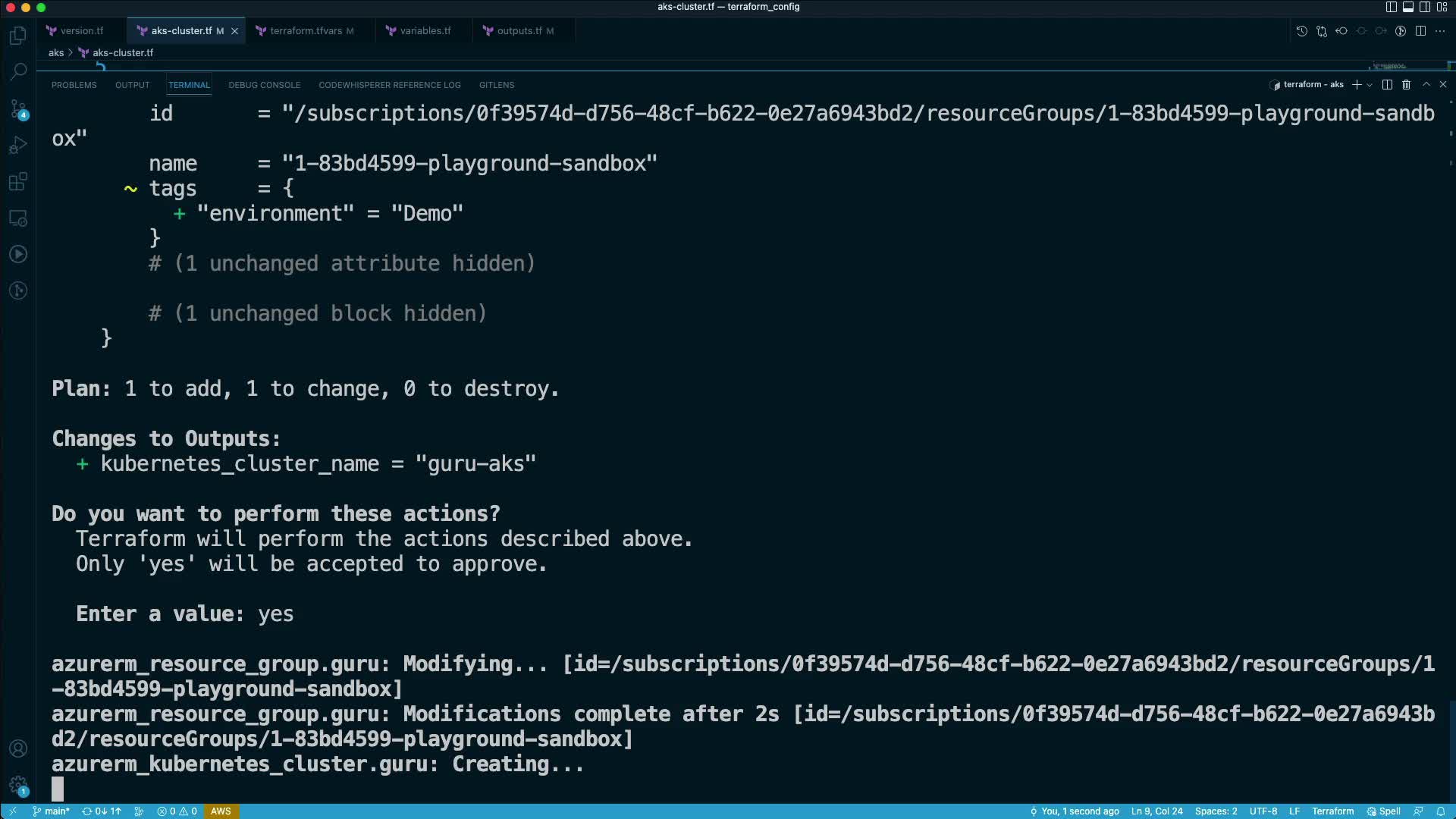Viewport: 1456px width, 819px height.
Task: Open the Explorer view in activity bar
Action: [18, 36]
